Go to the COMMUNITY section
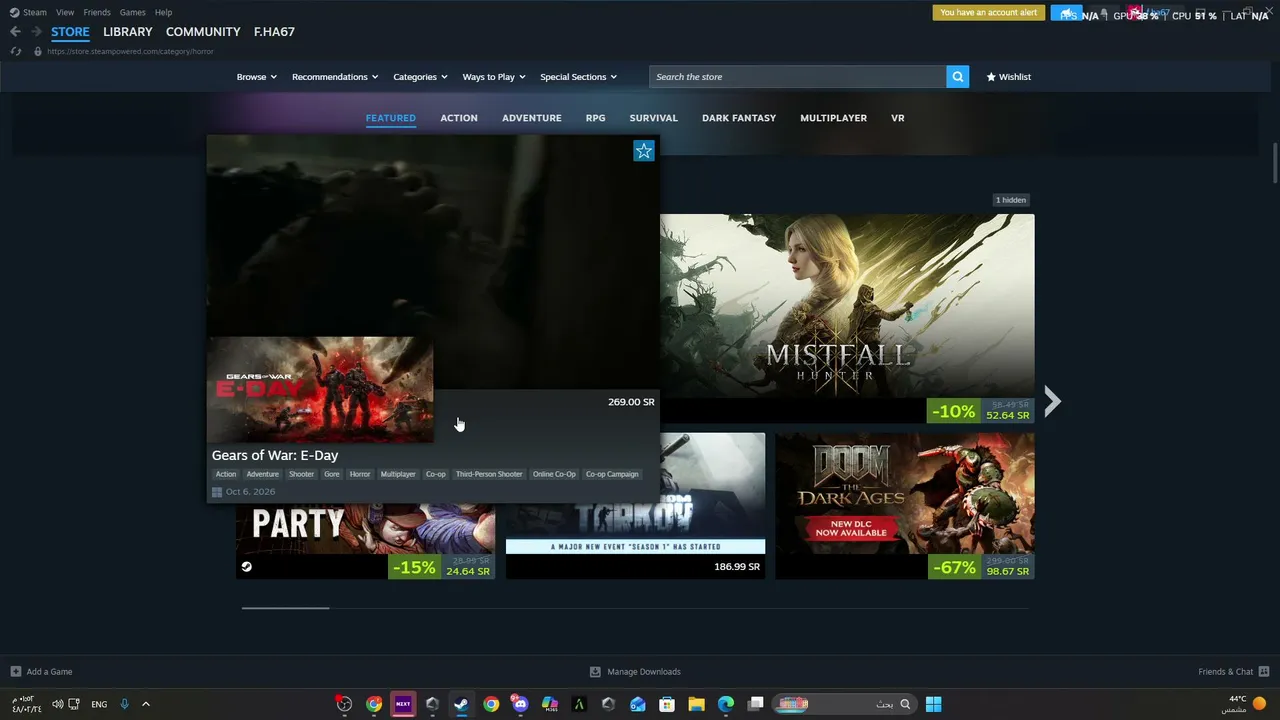The width and height of the screenshot is (1280, 720). (x=203, y=32)
